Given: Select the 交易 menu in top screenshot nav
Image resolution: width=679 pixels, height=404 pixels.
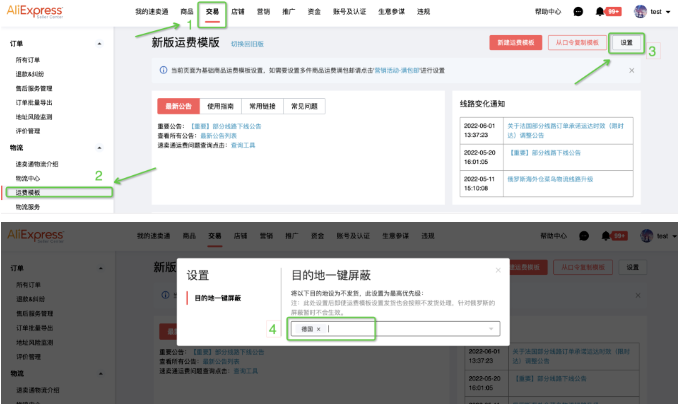Looking at the screenshot, I should (212, 12).
